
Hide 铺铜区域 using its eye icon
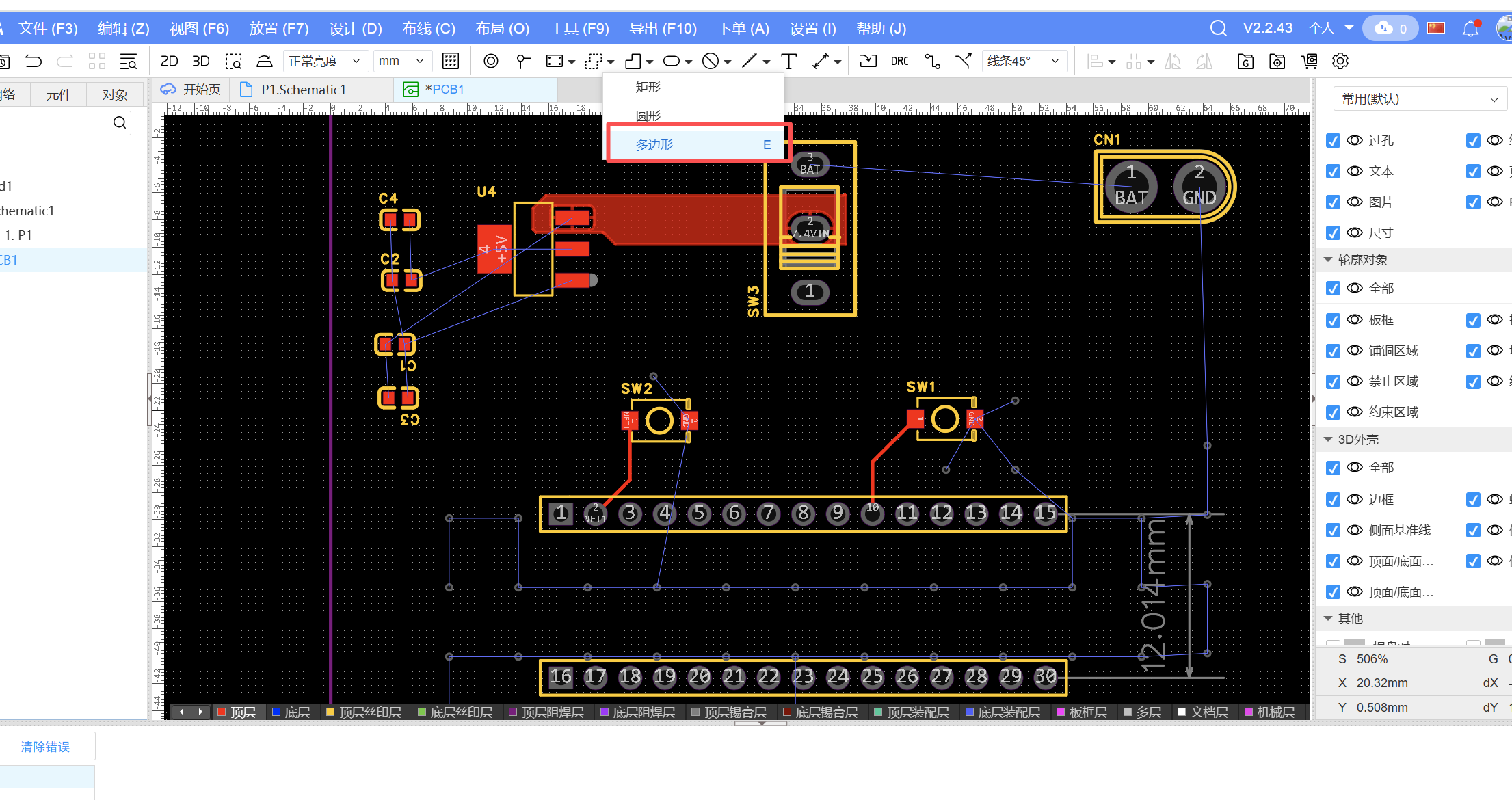point(1355,351)
